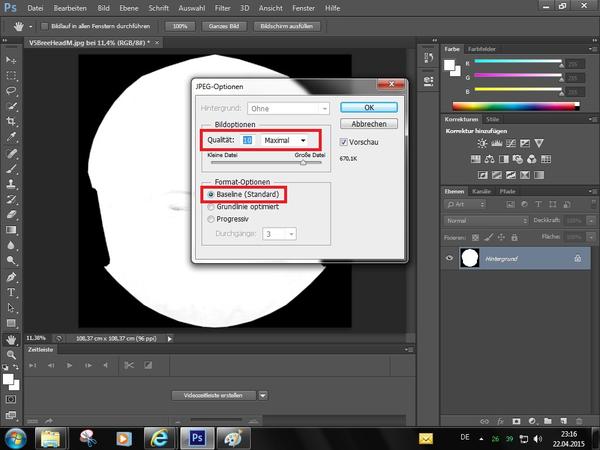Select Progressiv format option
The height and width of the screenshot is (450, 600).
(210, 219)
